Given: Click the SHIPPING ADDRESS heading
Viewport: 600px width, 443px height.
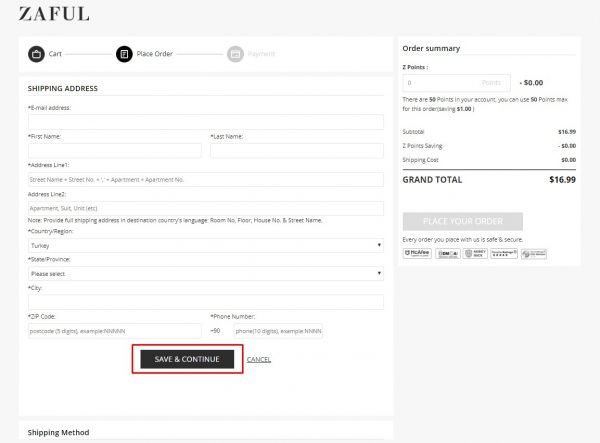Looking at the screenshot, I should (x=63, y=88).
